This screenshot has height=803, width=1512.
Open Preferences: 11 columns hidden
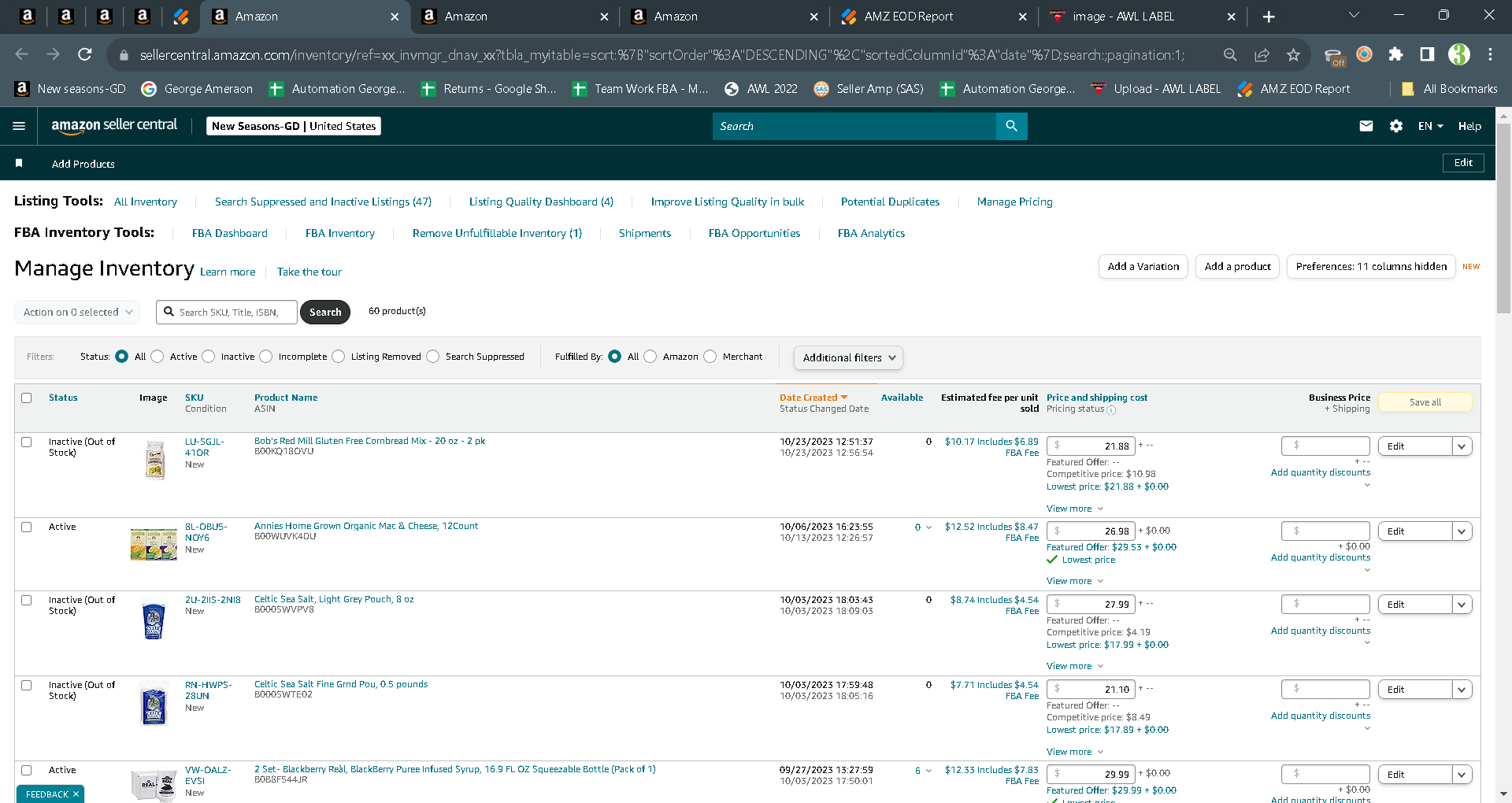[1371, 267]
